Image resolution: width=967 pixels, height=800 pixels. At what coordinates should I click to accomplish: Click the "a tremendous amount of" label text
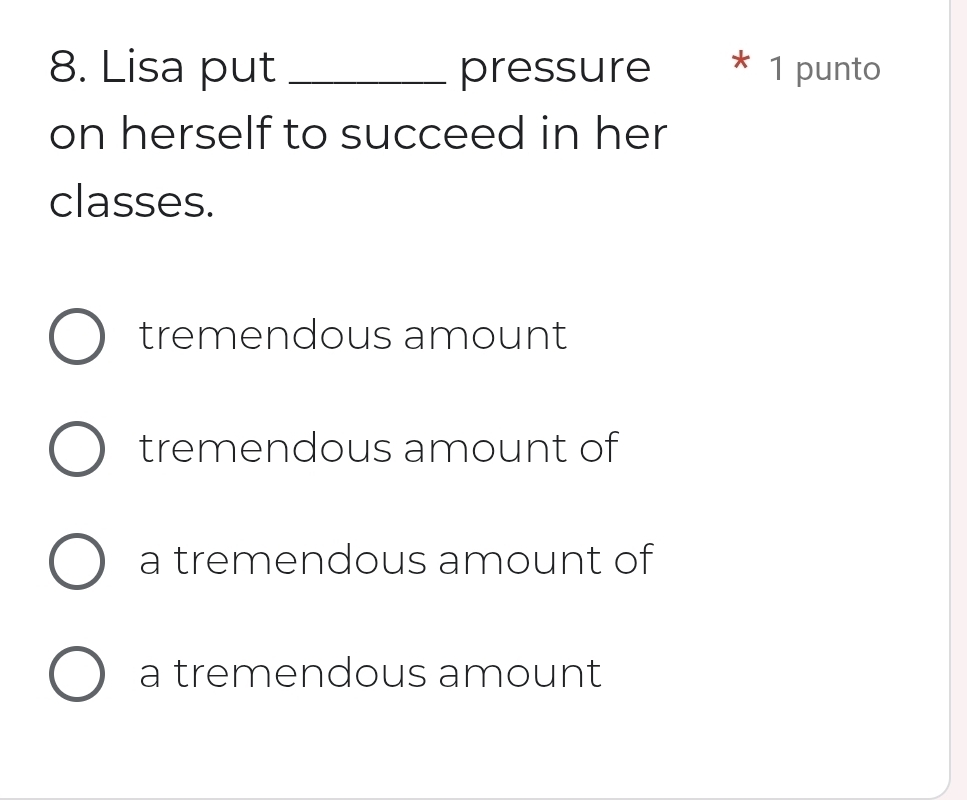pyautogui.click(x=396, y=560)
